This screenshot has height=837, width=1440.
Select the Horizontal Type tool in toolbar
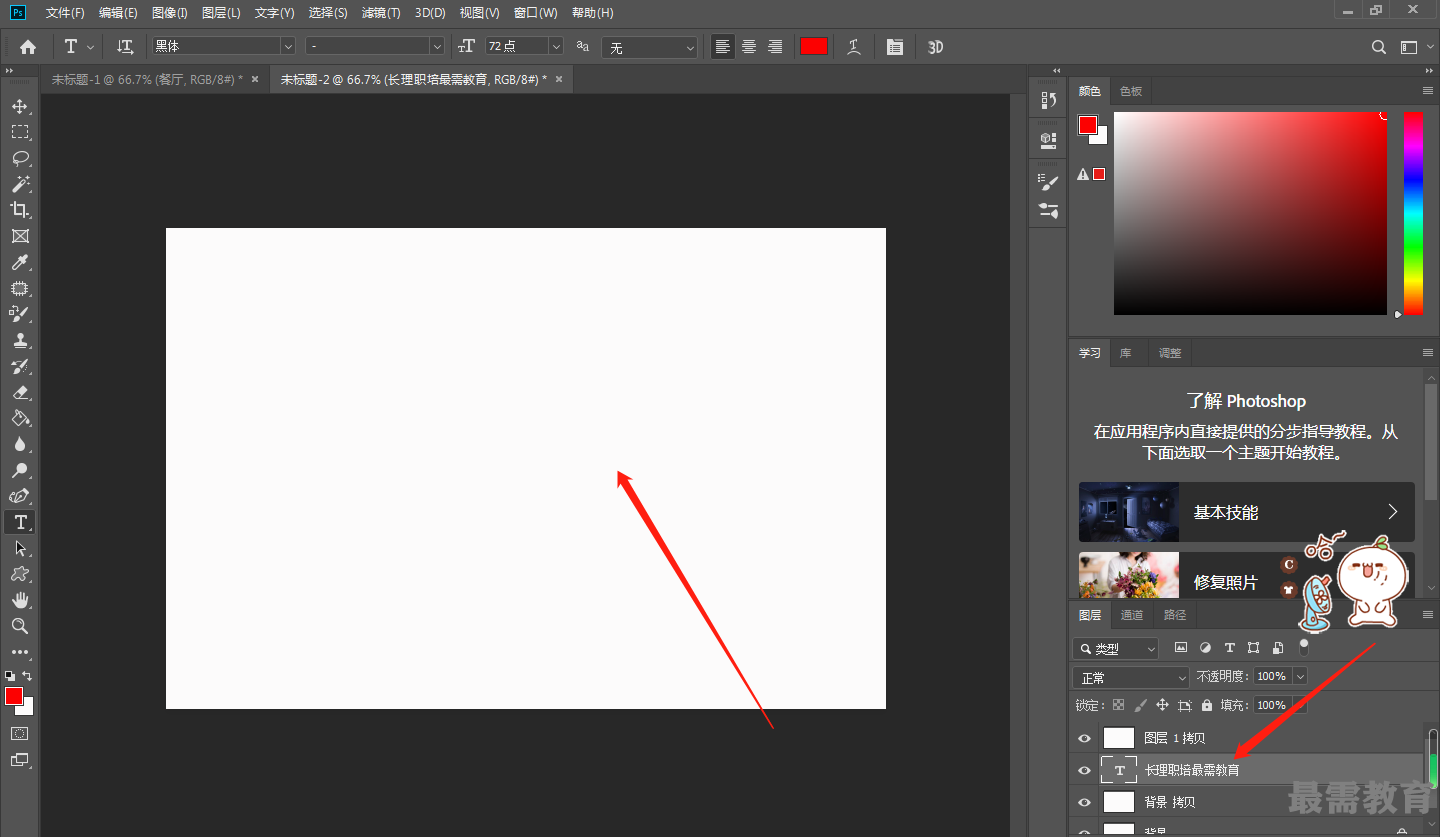[20, 522]
